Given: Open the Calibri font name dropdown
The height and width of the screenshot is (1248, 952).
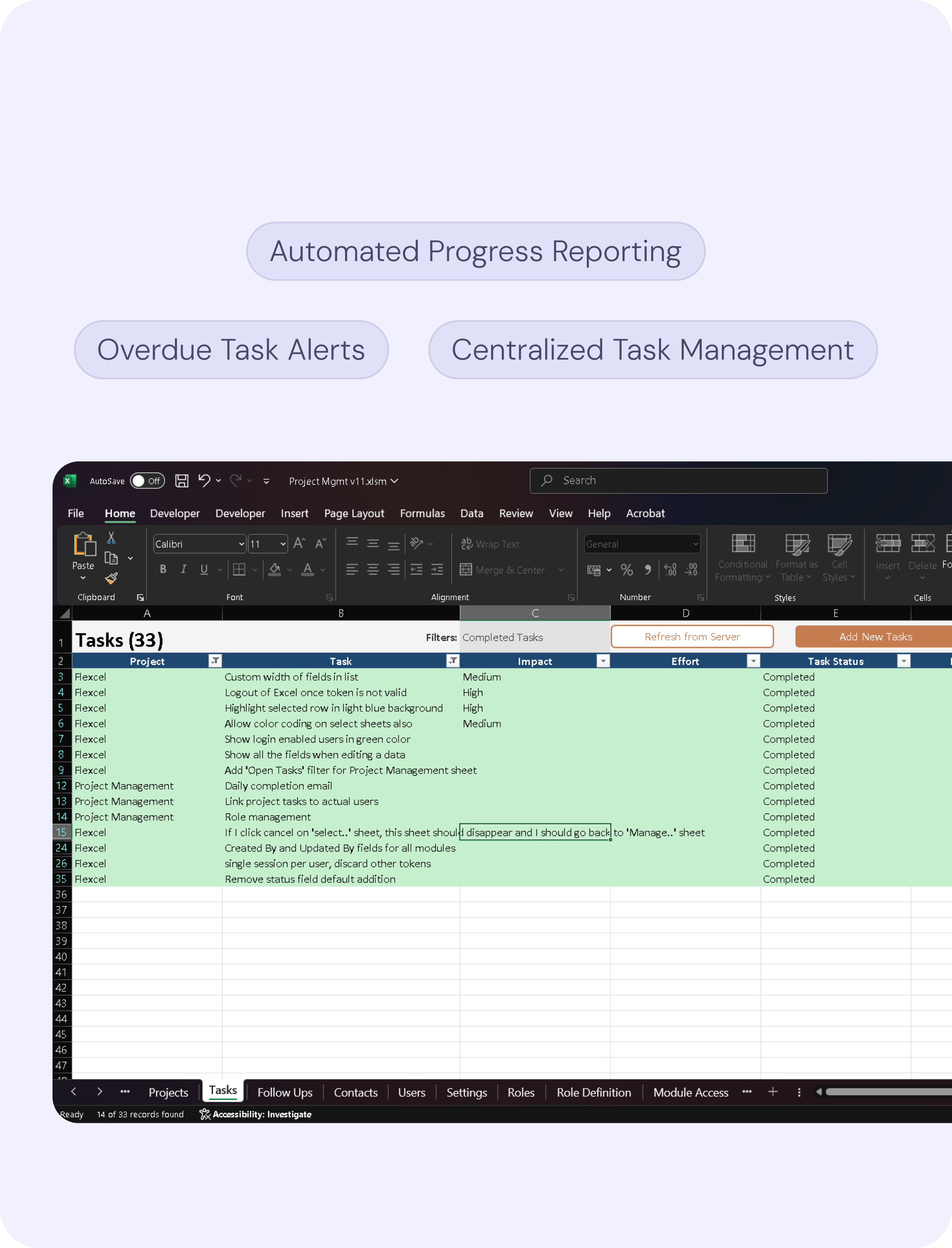Looking at the screenshot, I should point(241,544).
